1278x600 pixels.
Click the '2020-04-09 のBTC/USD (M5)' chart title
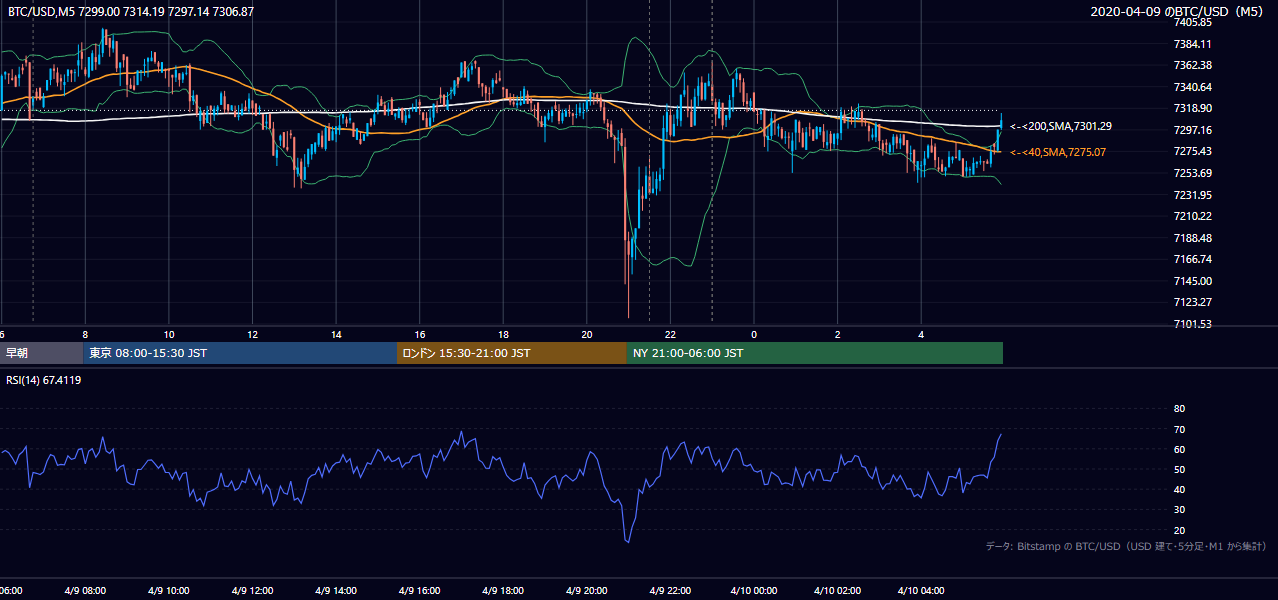(x=1179, y=11)
